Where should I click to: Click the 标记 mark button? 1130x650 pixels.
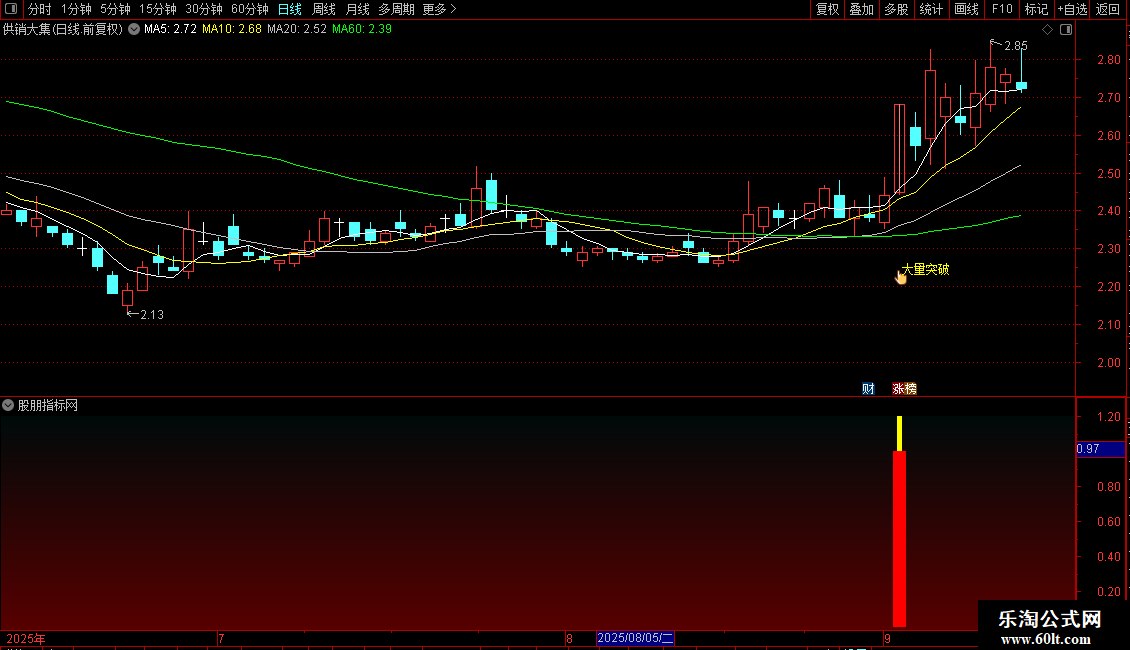[1036, 9]
